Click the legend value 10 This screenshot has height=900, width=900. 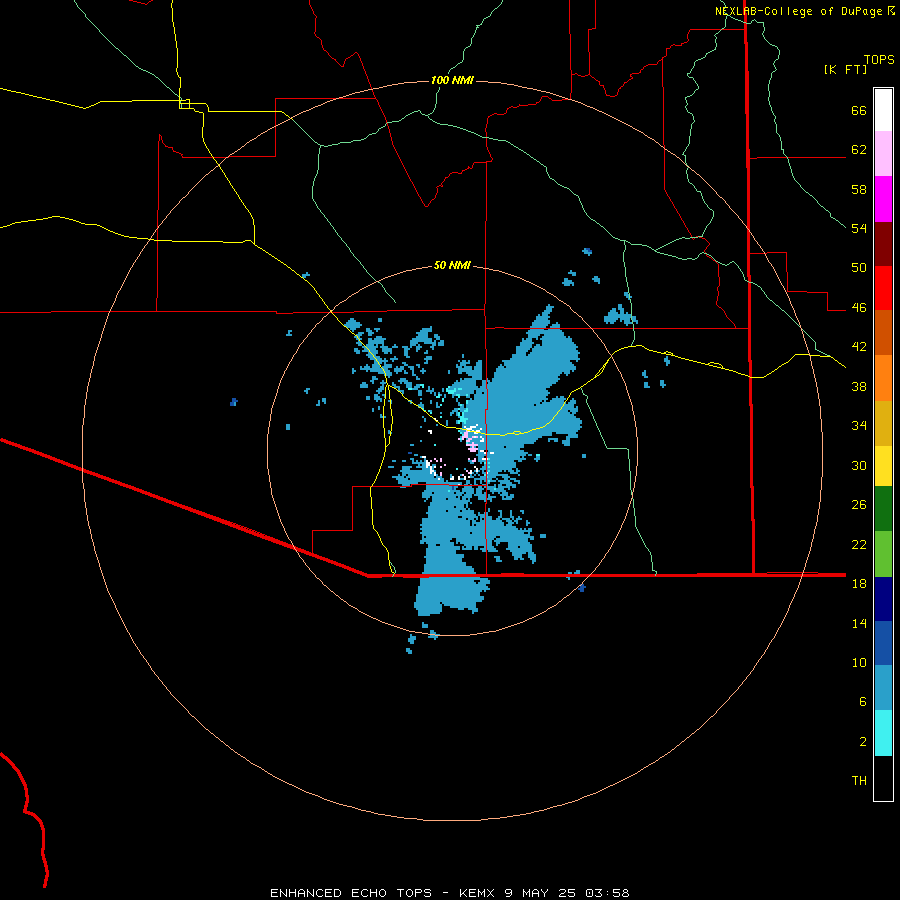coord(859,662)
